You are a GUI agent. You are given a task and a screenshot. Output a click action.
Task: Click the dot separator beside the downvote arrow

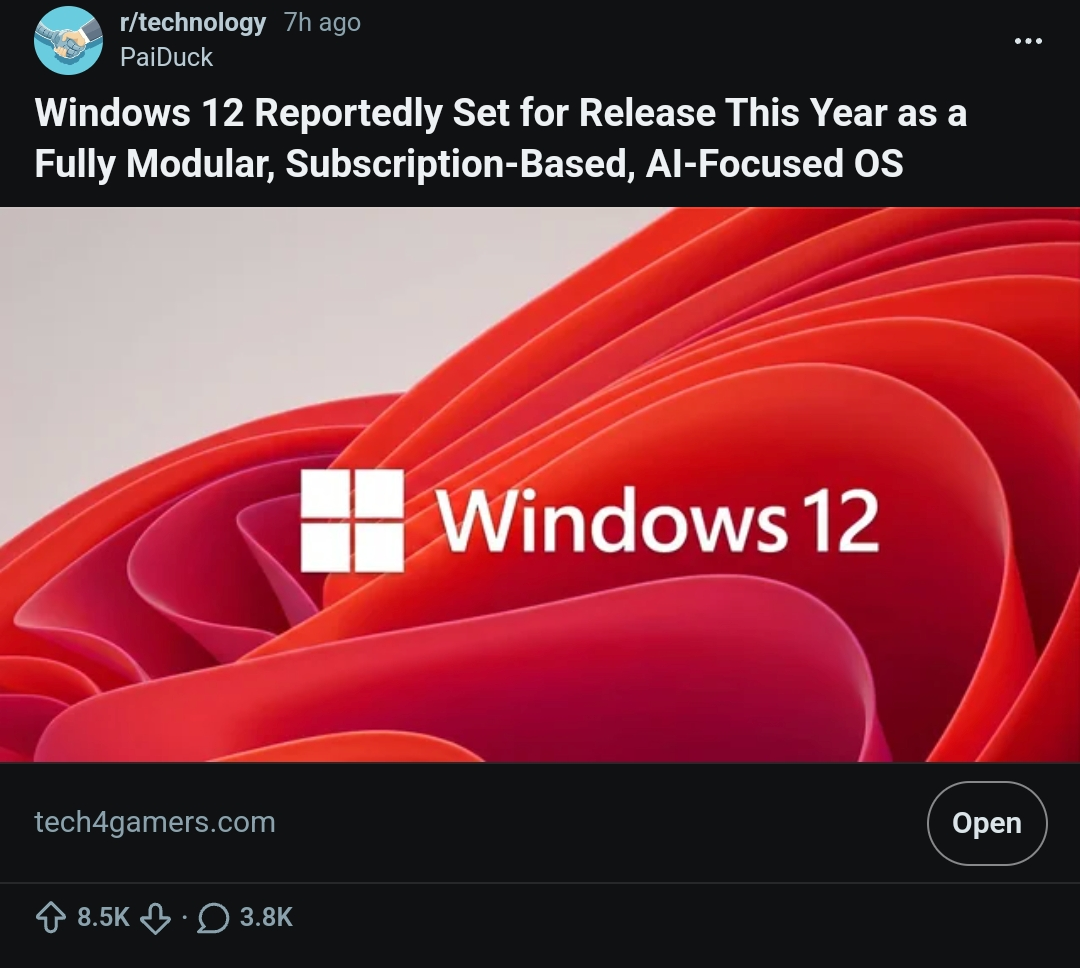[x=184, y=918]
